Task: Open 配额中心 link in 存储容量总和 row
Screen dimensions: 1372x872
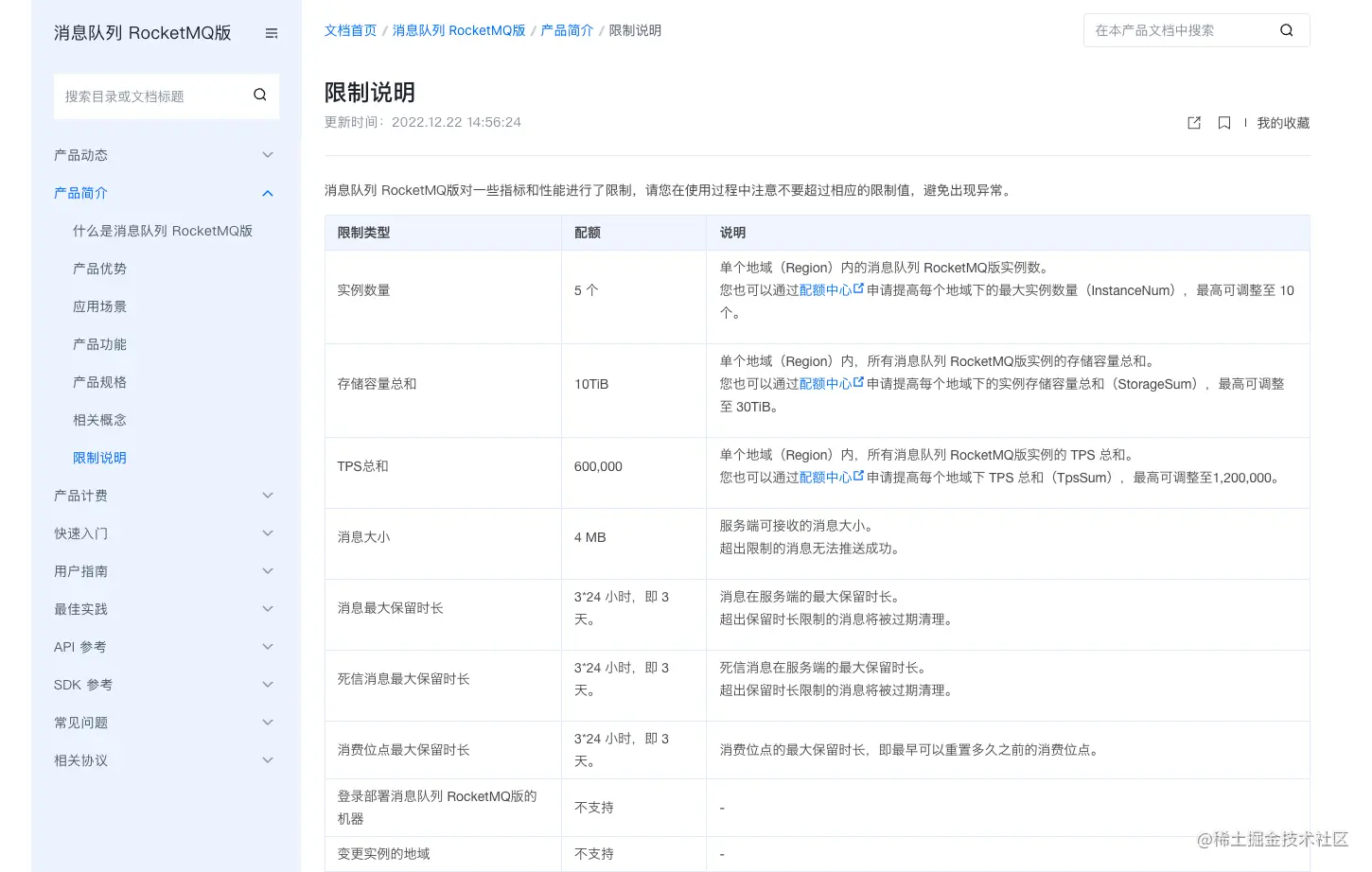Action: (x=825, y=384)
